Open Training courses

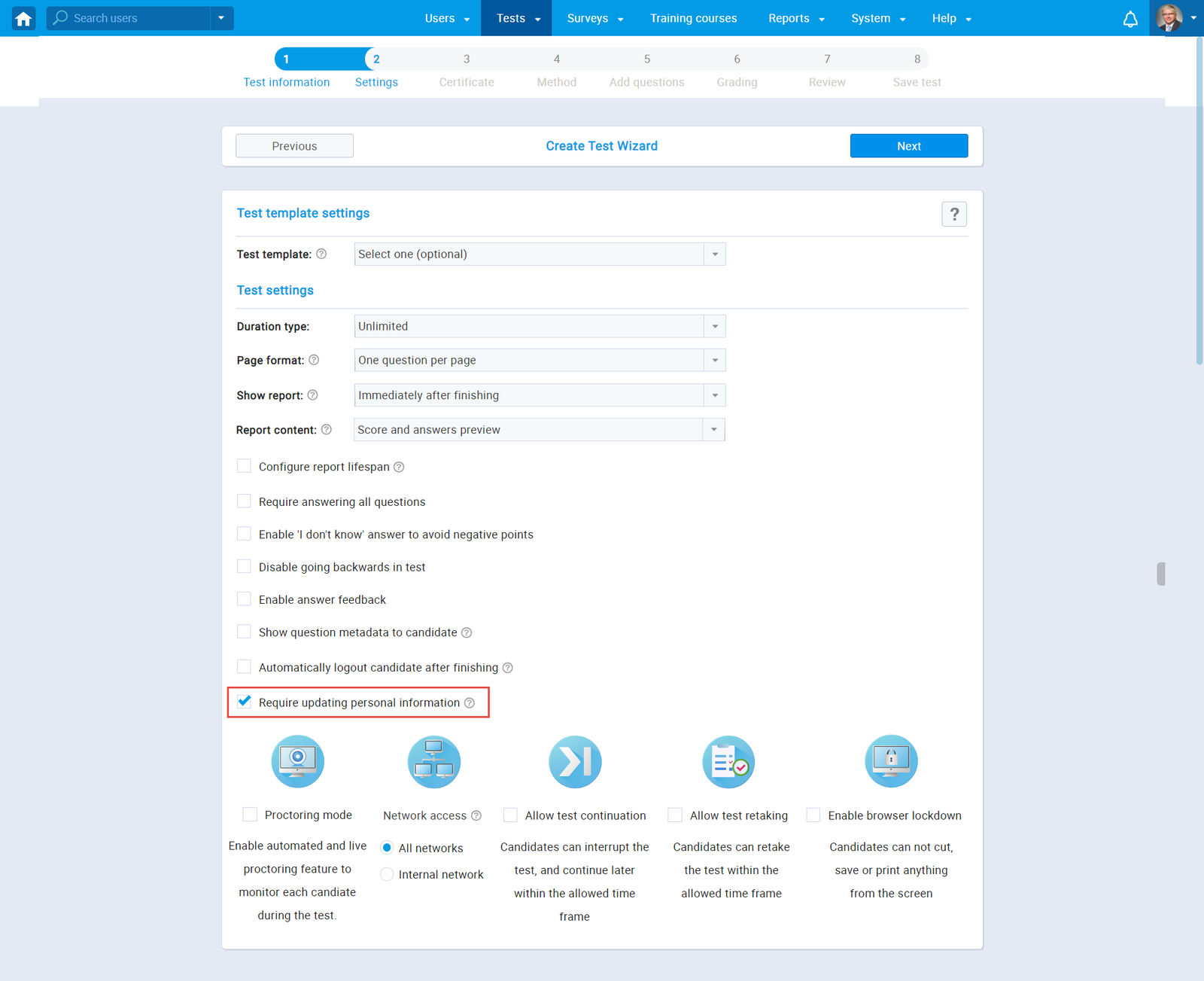(x=694, y=18)
